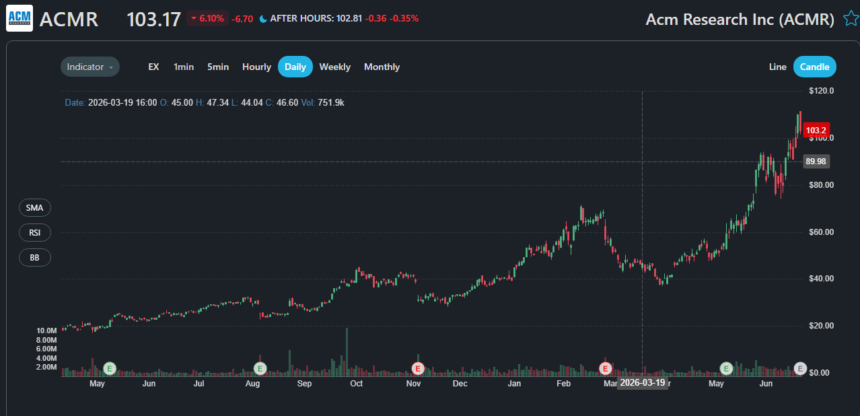Image resolution: width=860 pixels, height=416 pixels.
Task: Click the -6.10% change badge
Action: pos(207,19)
